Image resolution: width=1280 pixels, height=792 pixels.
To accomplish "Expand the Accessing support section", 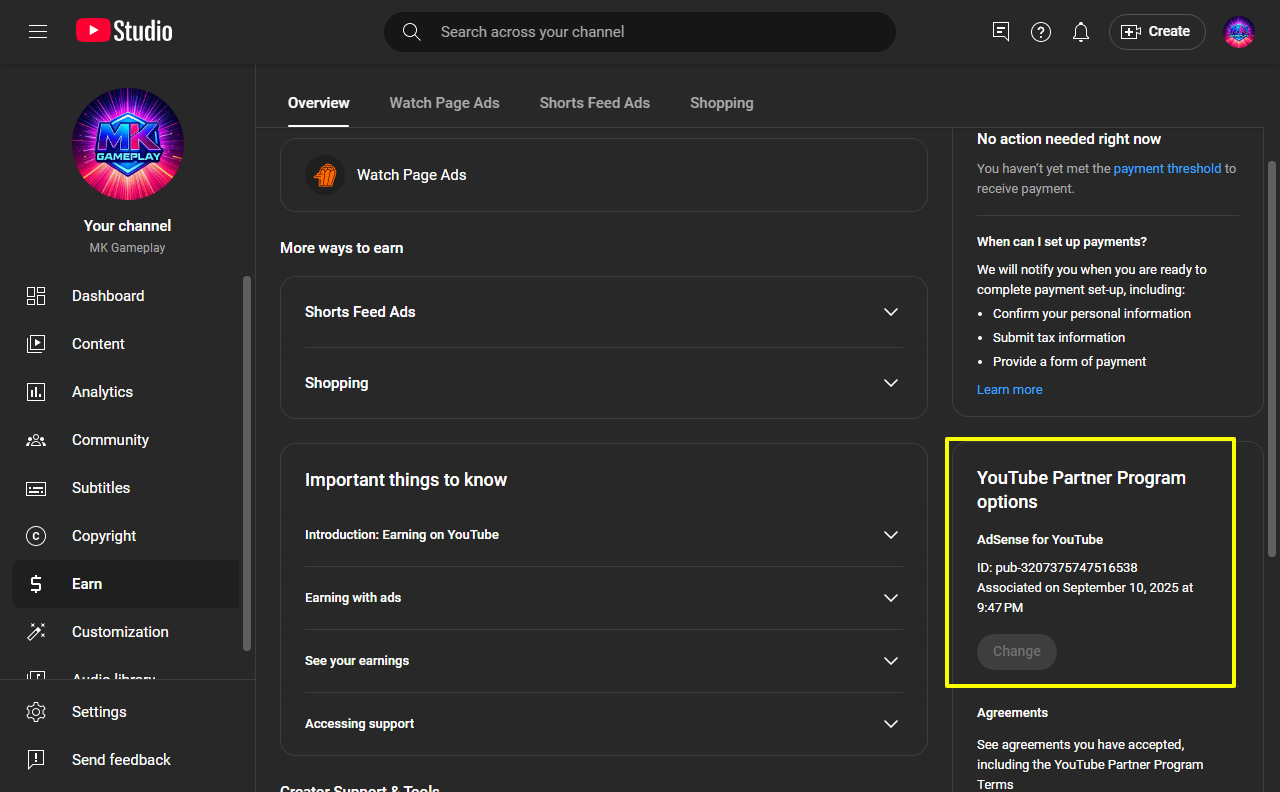I will point(891,724).
